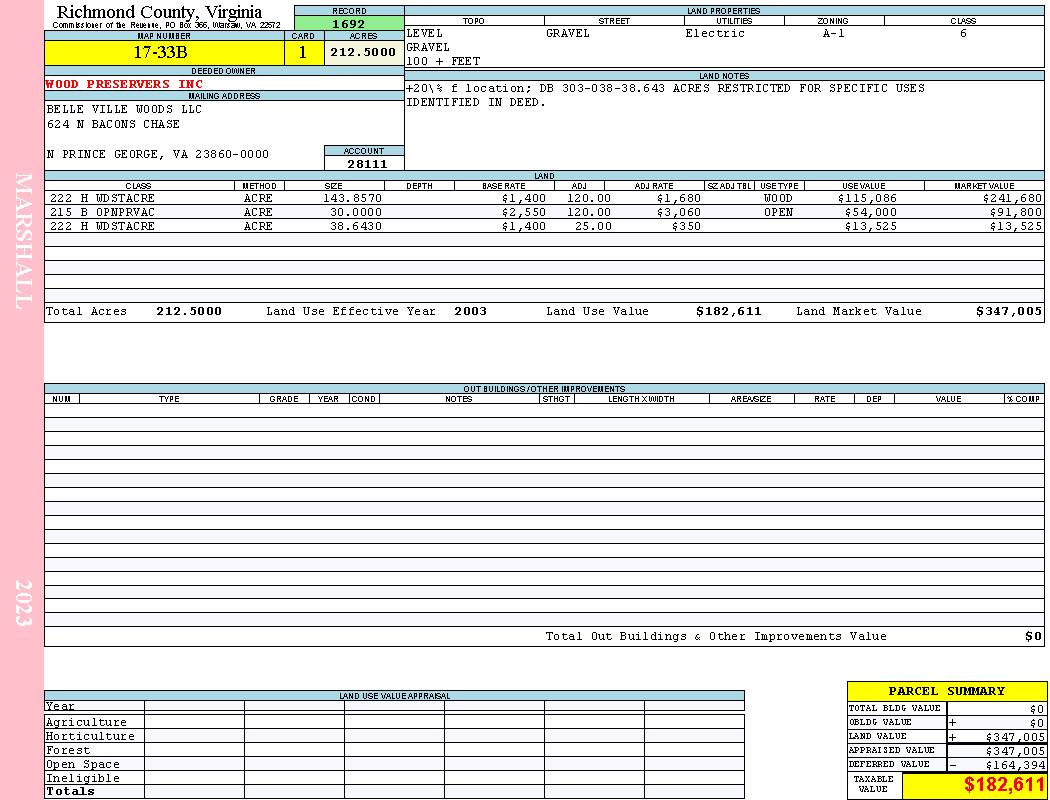Select class 215 B OPNPRVAC row
1050x800 pixels.
(544, 212)
